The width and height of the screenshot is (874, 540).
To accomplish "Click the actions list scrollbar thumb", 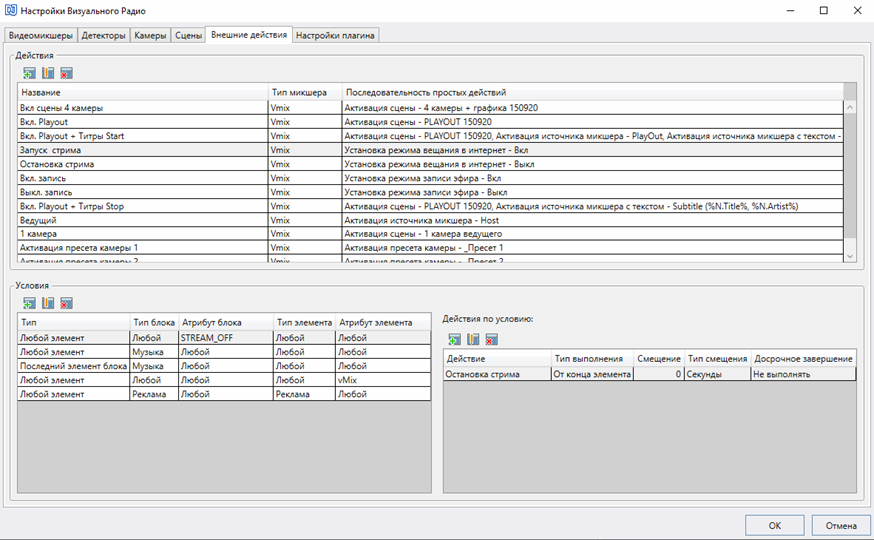I will tap(850, 175).
